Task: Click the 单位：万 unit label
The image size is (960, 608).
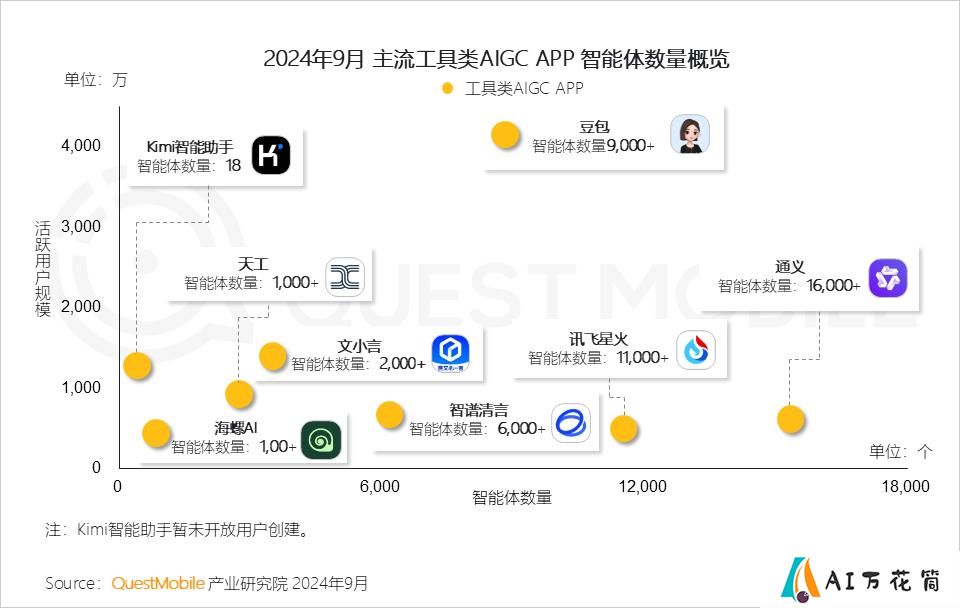Action: click(x=96, y=80)
